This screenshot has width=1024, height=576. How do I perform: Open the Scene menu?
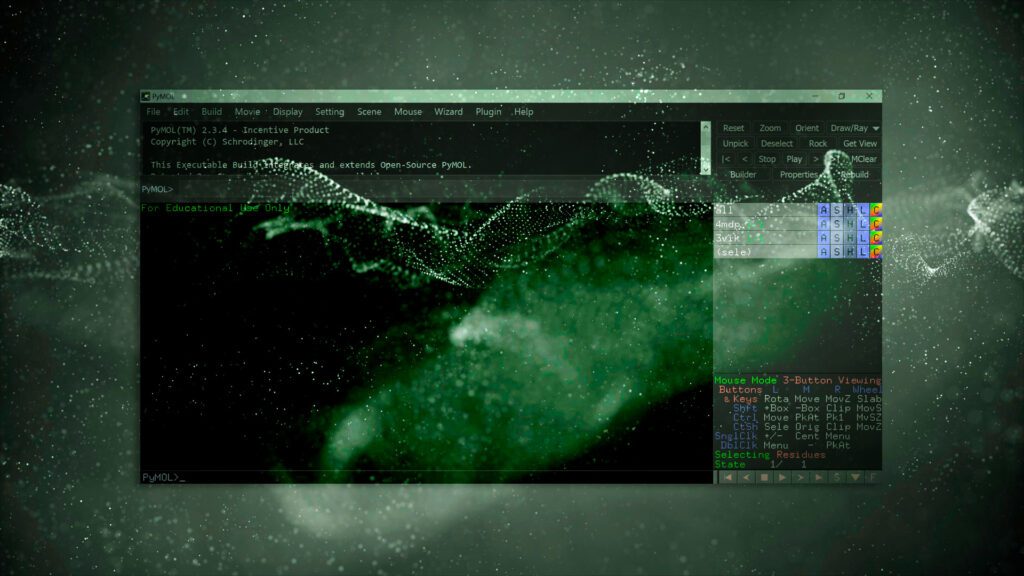point(369,112)
